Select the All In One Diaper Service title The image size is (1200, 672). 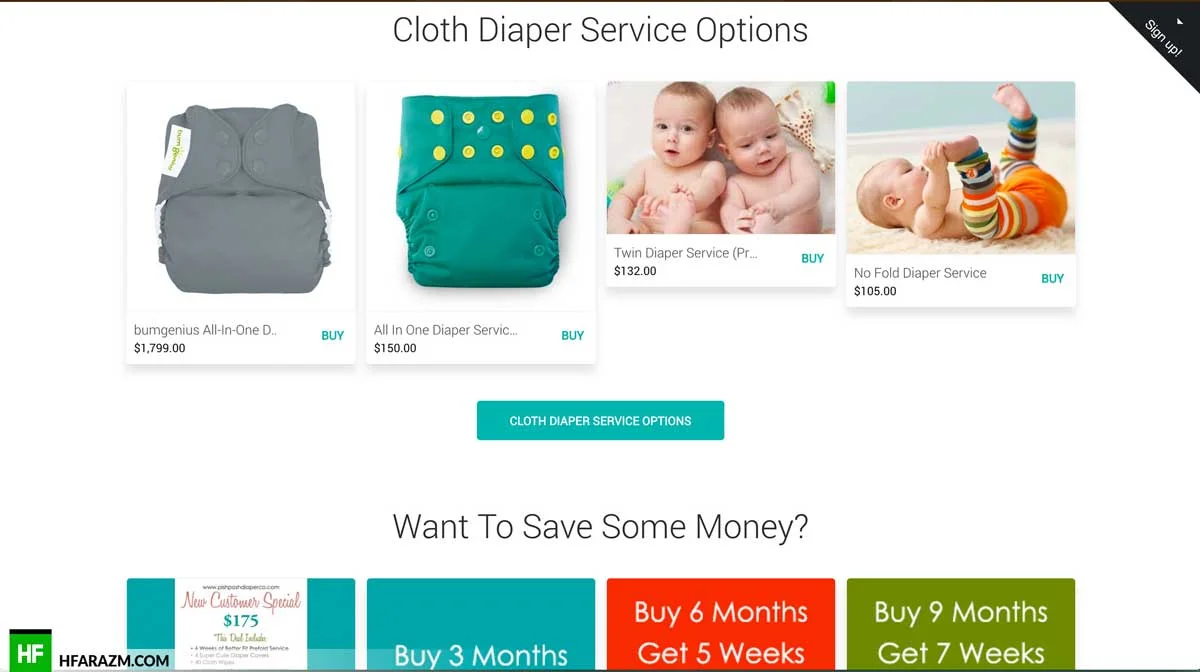(x=446, y=330)
